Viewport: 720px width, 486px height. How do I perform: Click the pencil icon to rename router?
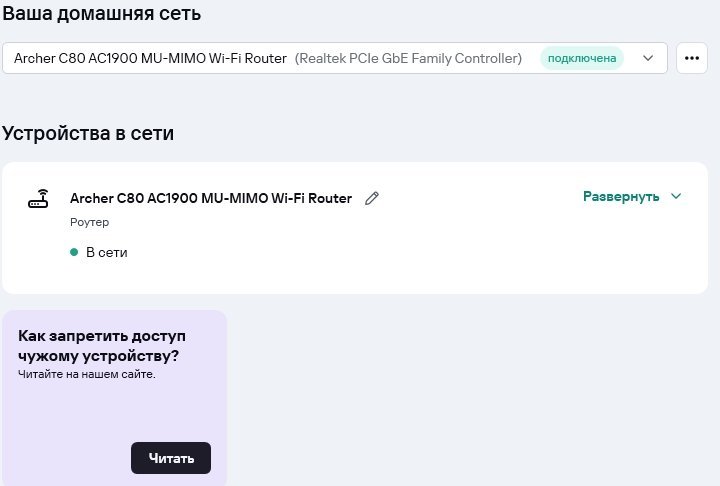(x=372, y=198)
